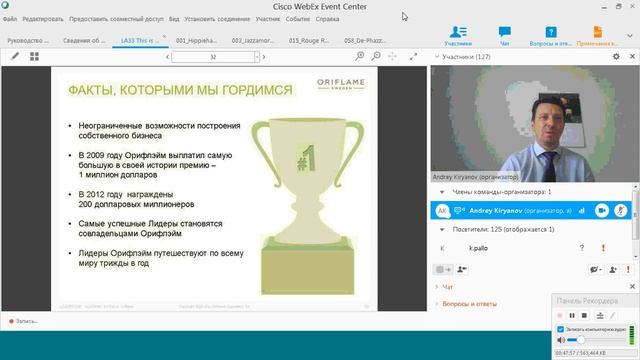The height and width of the screenshot is (360, 640).
Task: Open the Вопросы и ответы panel icon
Action: (551, 36)
